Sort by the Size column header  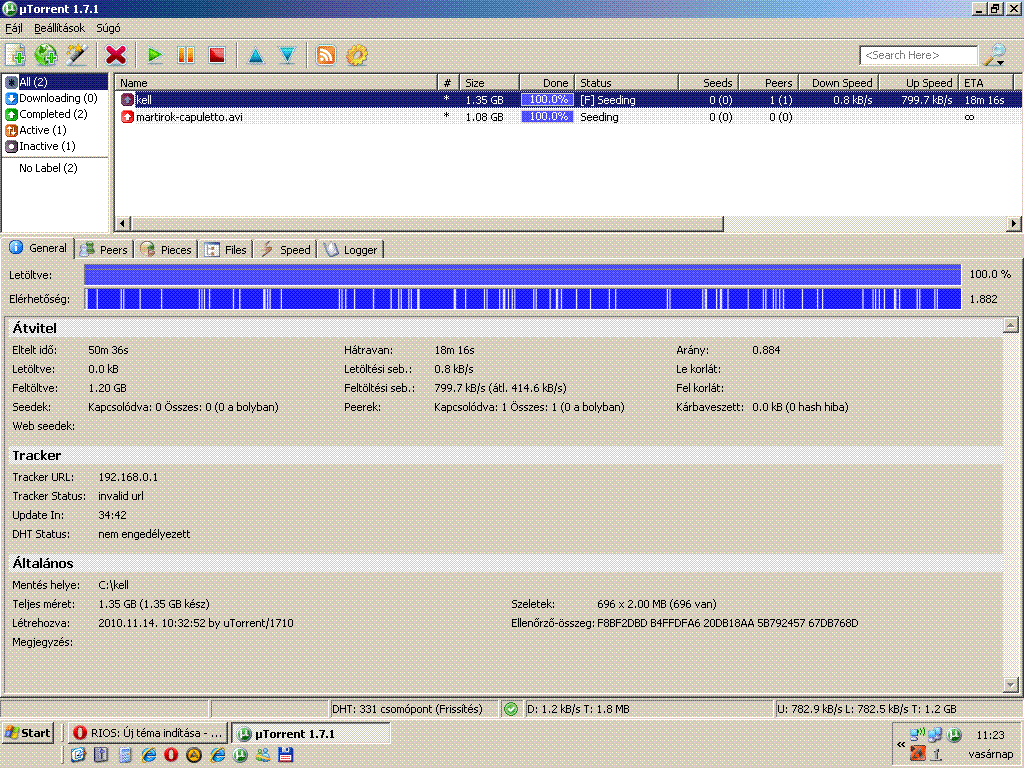point(489,83)
